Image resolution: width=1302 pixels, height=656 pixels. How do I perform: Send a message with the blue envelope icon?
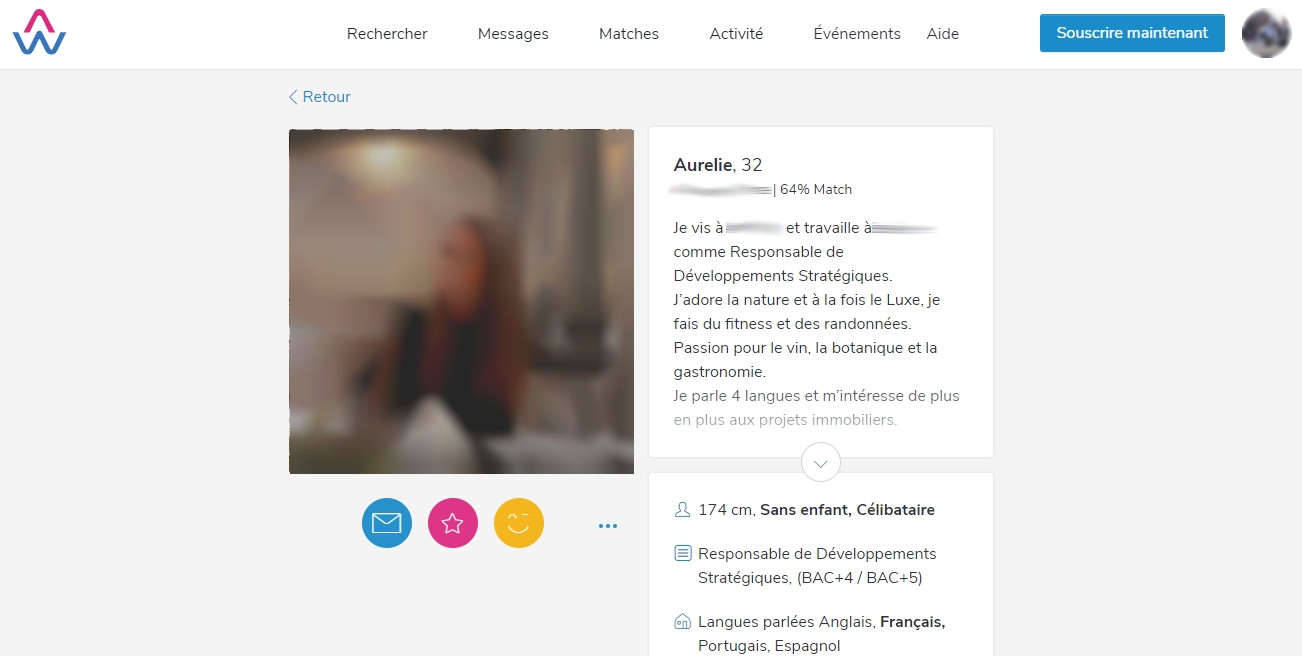click(387, 523)
